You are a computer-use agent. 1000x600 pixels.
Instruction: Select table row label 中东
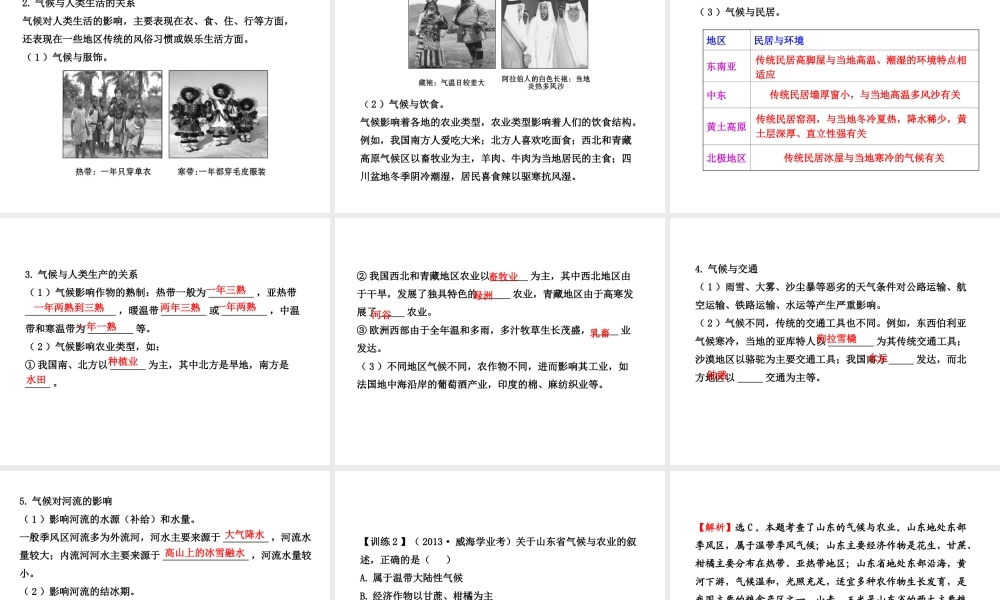(x=726, y=95)
